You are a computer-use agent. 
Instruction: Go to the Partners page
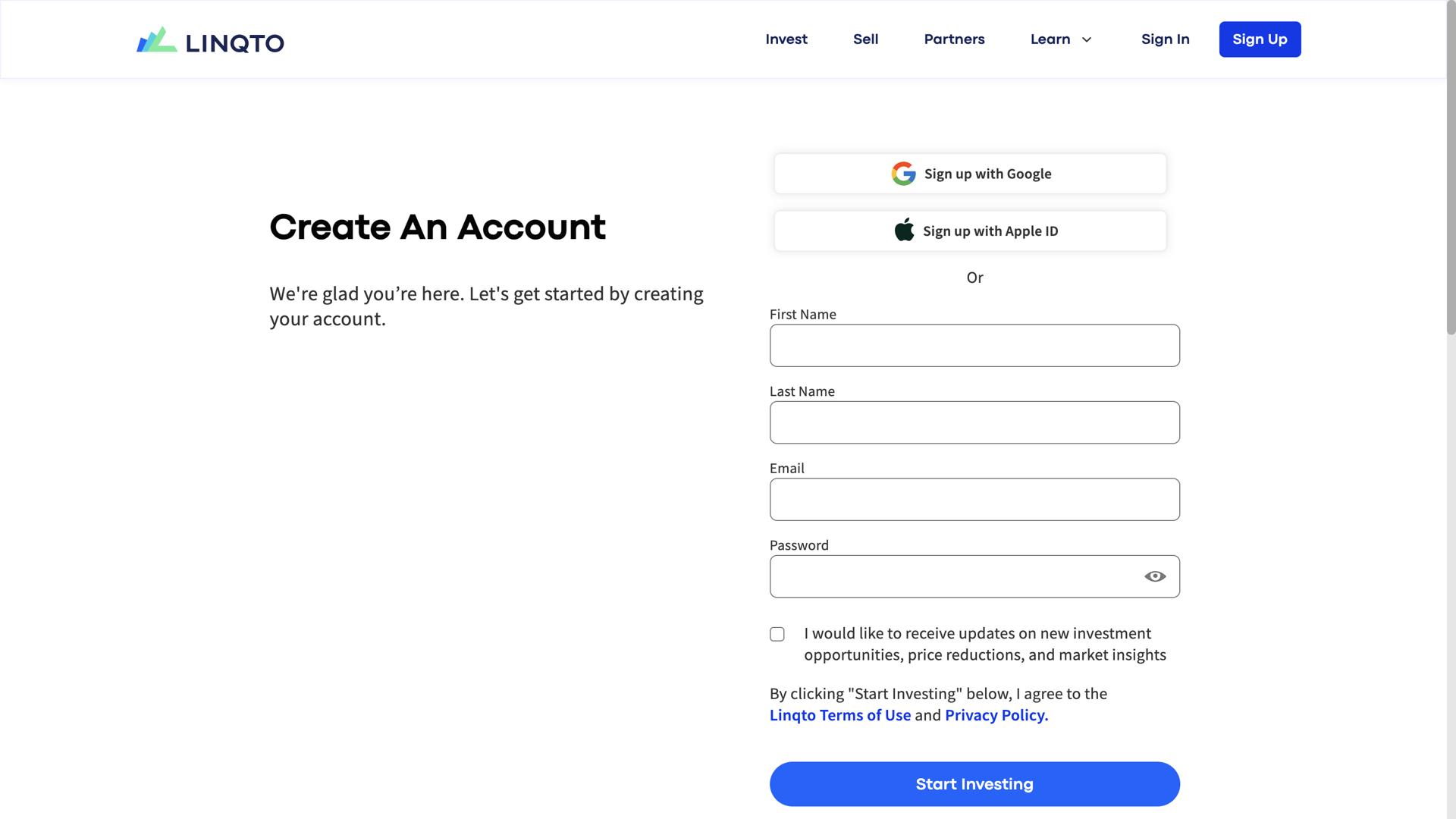954,39
